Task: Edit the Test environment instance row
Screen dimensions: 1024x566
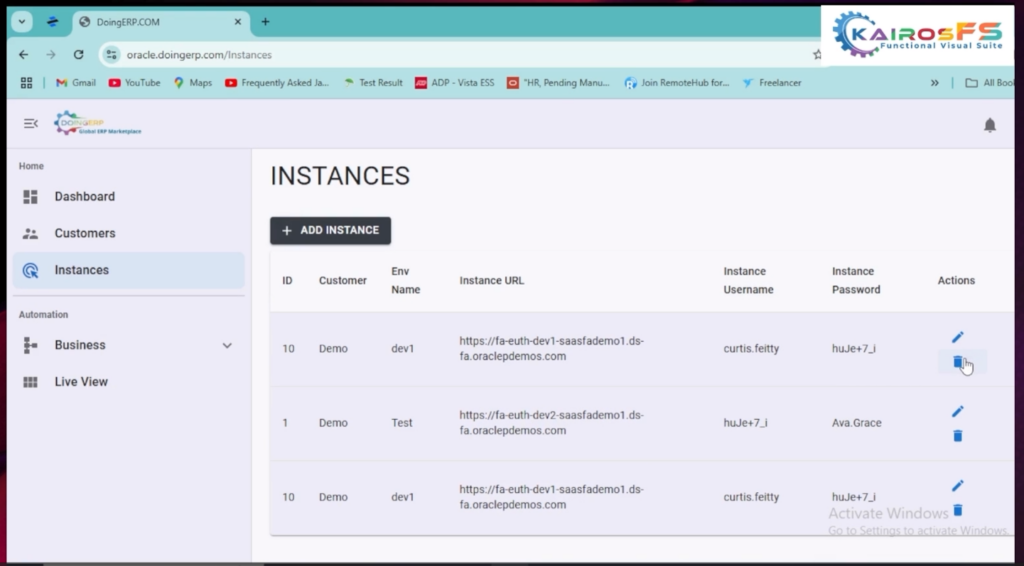Action: click(x=957, y=411)
